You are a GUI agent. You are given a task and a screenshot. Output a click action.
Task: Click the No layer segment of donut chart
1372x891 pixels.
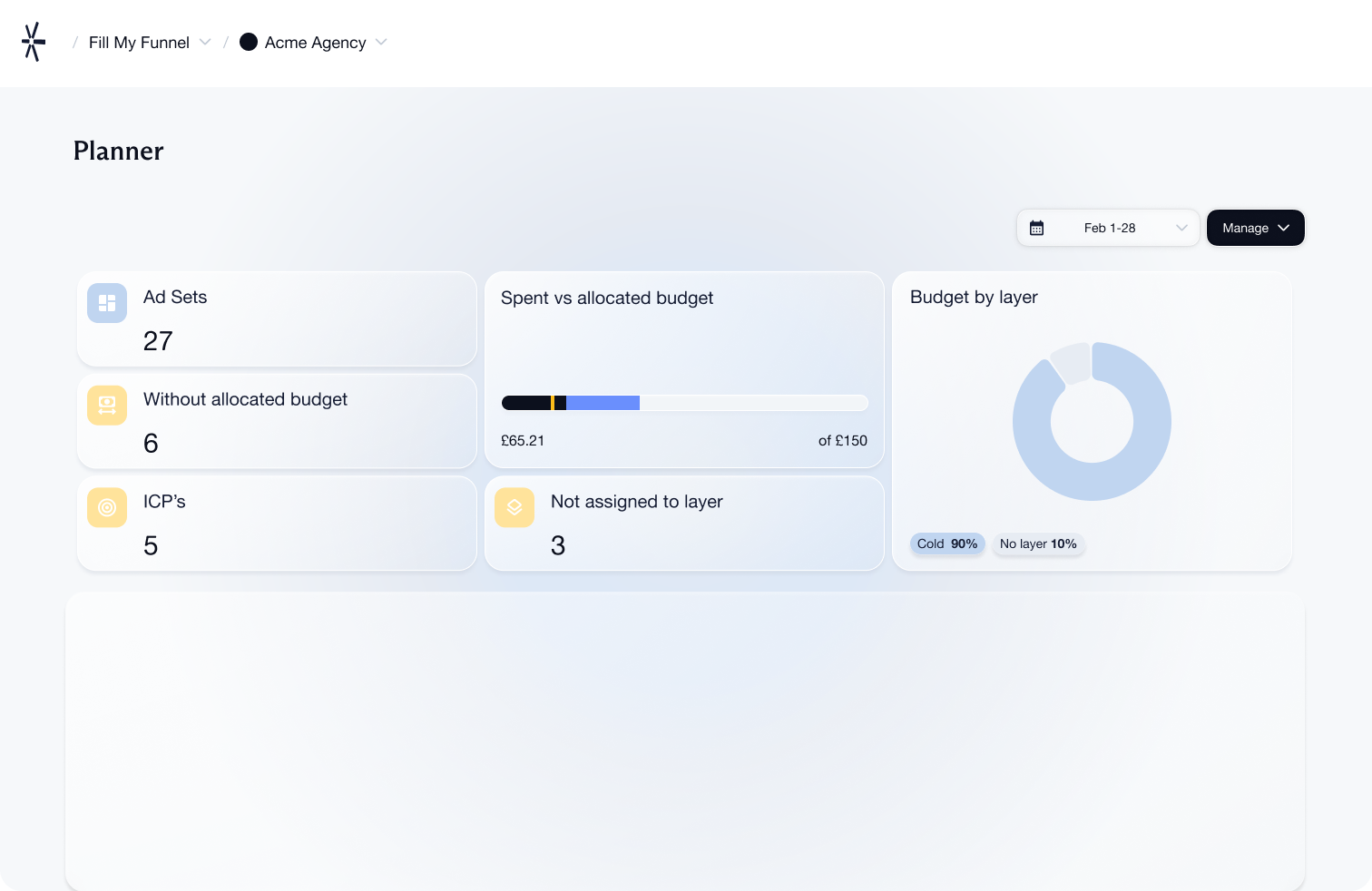(x=1073, y=362)
